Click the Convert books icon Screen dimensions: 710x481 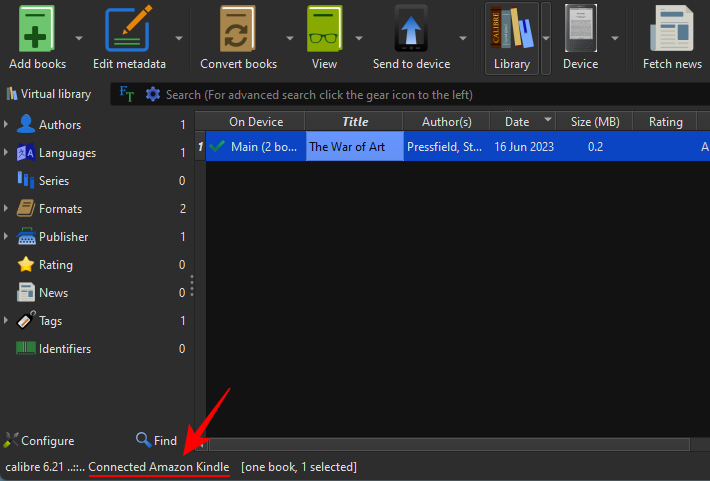coord(238,30)
